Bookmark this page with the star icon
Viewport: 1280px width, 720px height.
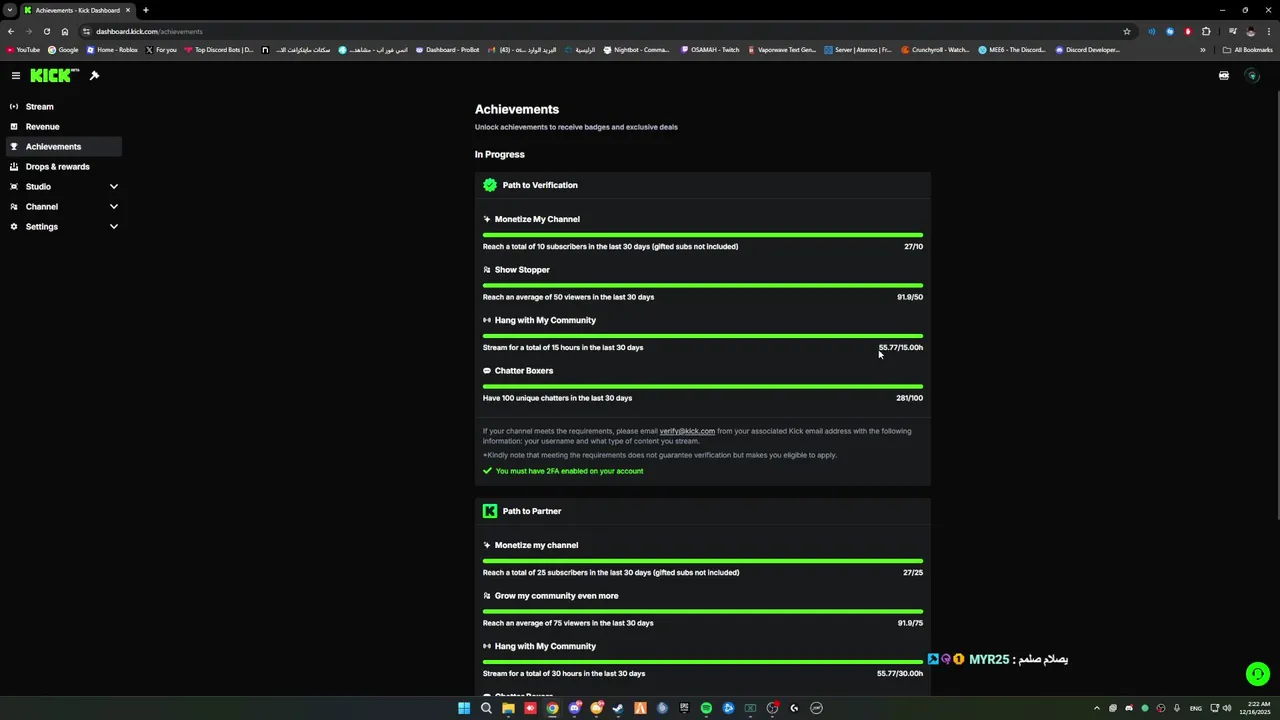tap(1127, 31)
